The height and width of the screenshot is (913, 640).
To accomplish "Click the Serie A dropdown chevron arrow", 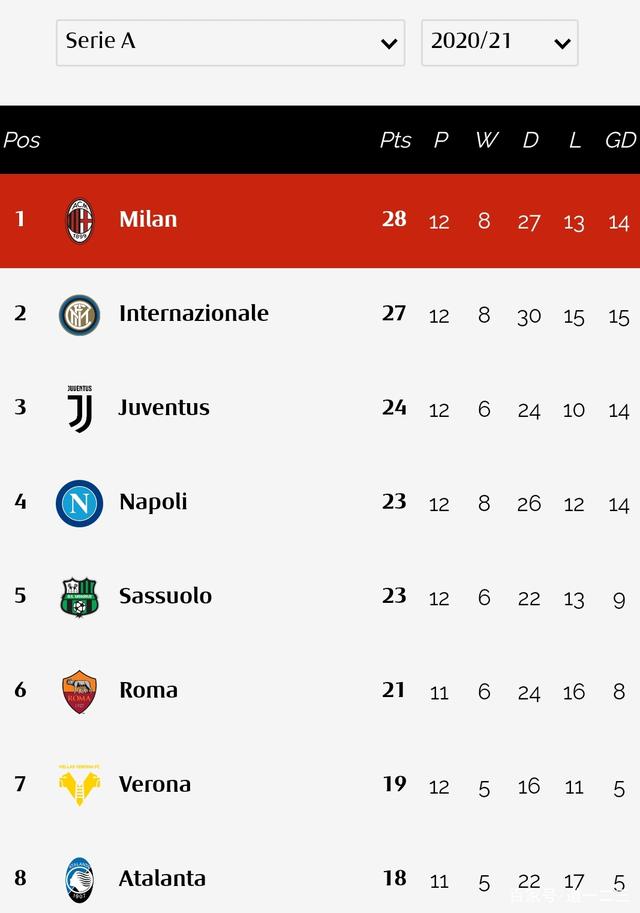I will [389, 44].
